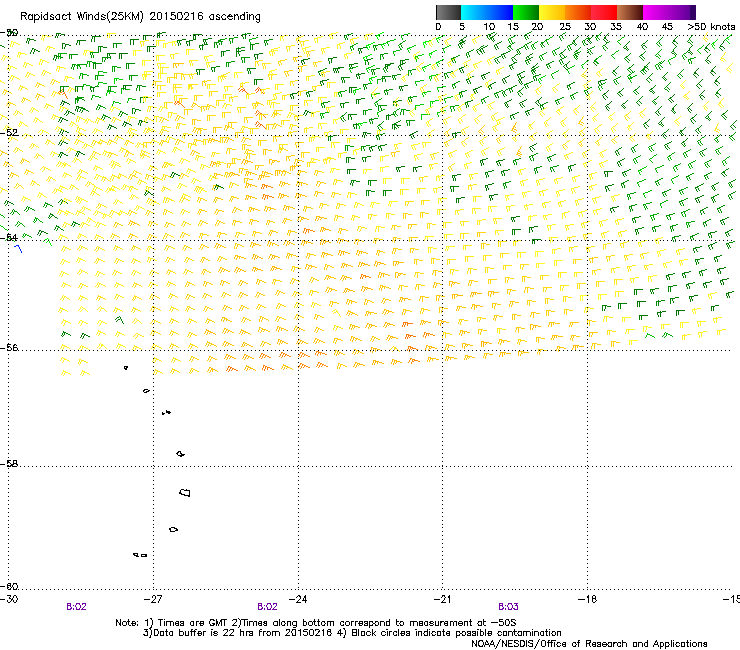The width and height of the screenshot is (740, 650).
Task: Click the orange 25-30 knots legend swatch
Action: click(x=578, y=12)
